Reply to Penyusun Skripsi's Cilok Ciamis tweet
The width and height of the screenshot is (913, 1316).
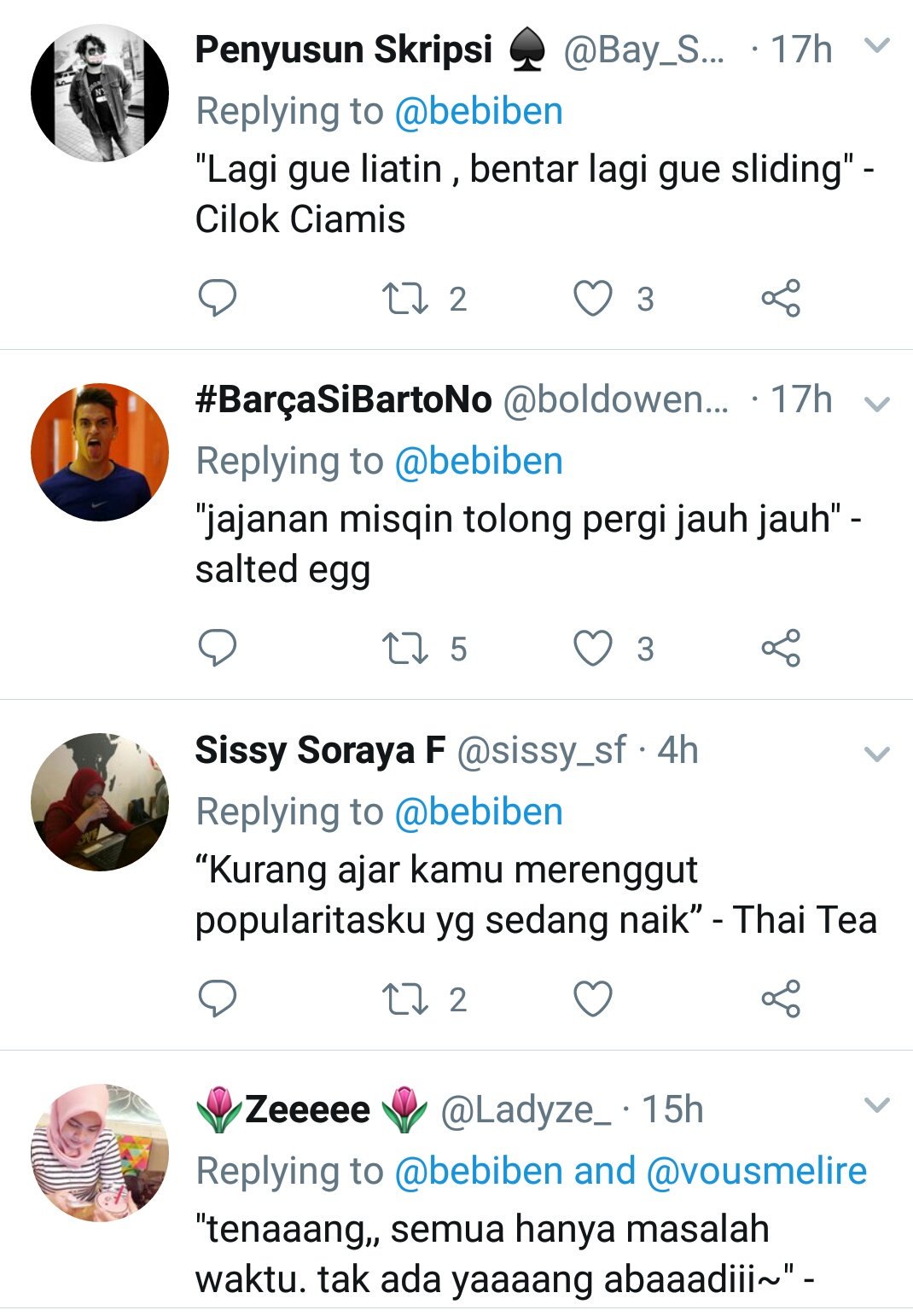point(217,299)
